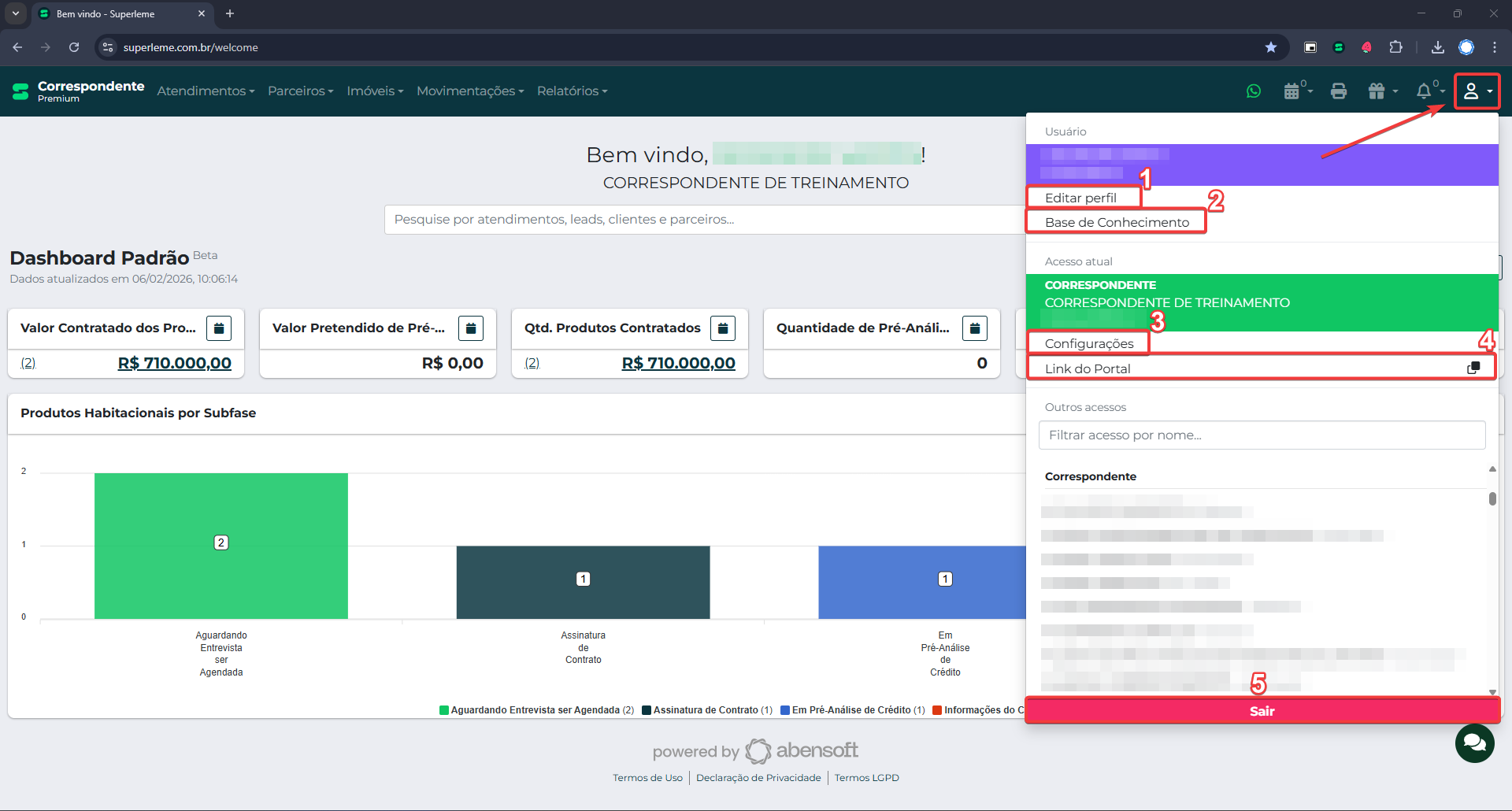
Task: Click the WhatsApp icon in header
Action: point(1254,91)
